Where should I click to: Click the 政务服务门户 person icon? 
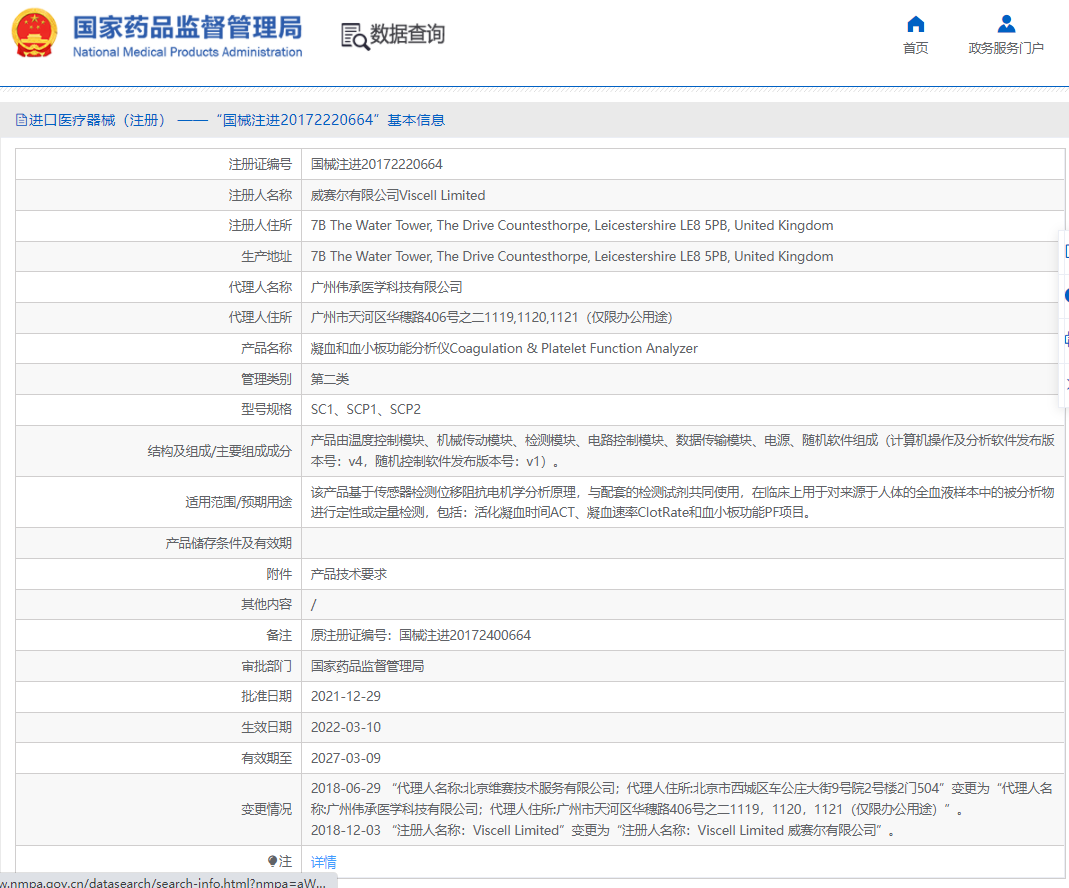(x=1006, y=25)
